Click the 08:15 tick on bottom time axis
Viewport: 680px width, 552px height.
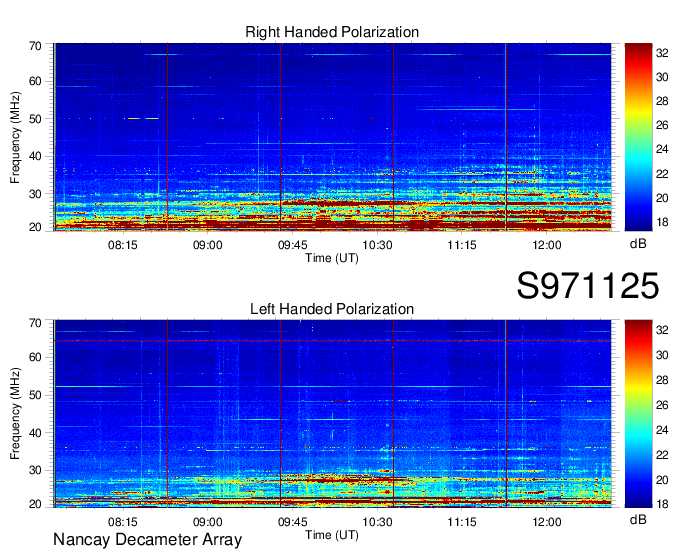123,522
